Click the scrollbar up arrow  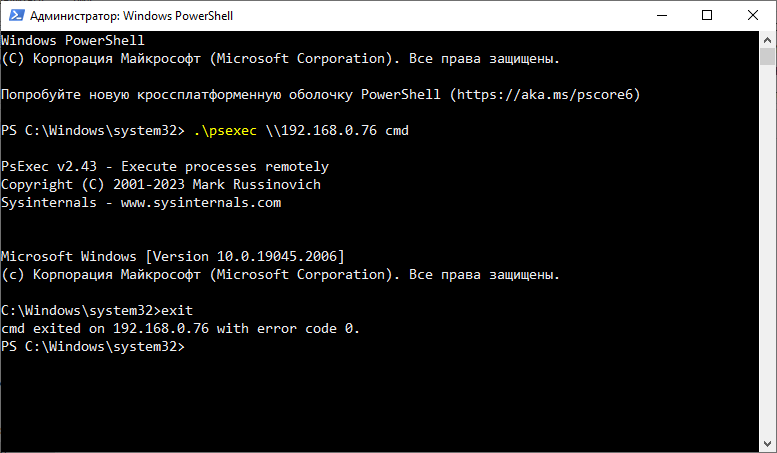coord(767,40)
